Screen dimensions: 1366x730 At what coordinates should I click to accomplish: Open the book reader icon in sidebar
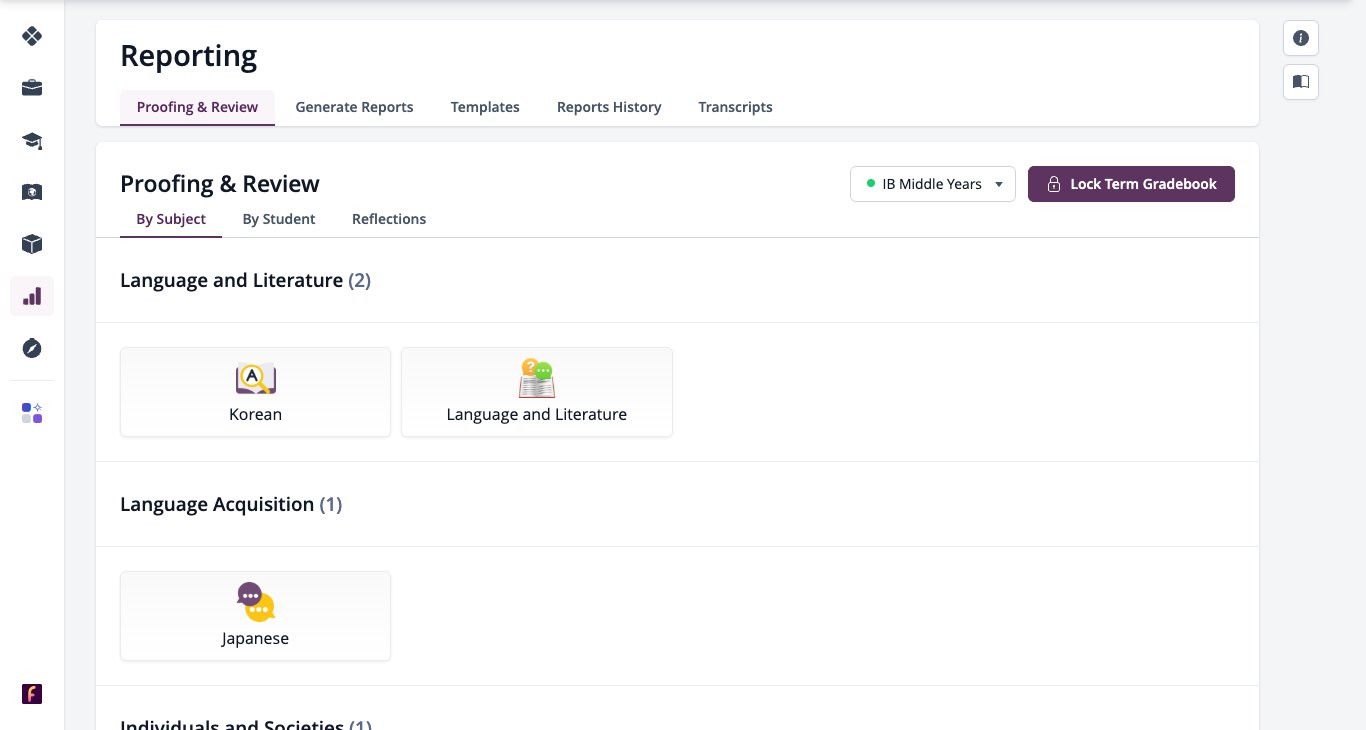(32, 192)
